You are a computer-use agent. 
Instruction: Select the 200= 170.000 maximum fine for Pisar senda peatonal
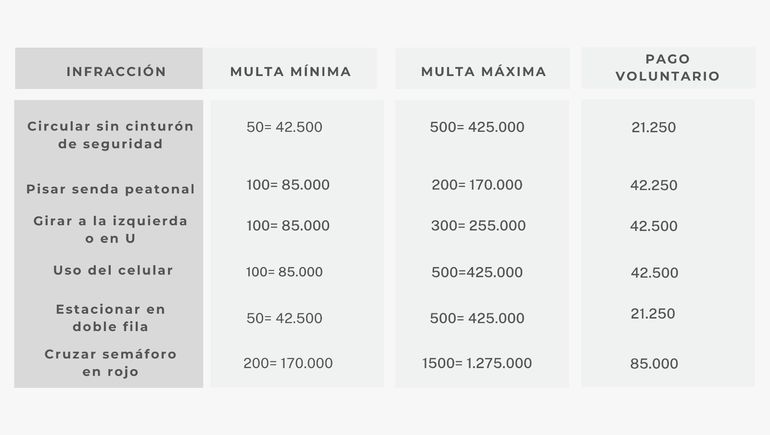(476, 185)
